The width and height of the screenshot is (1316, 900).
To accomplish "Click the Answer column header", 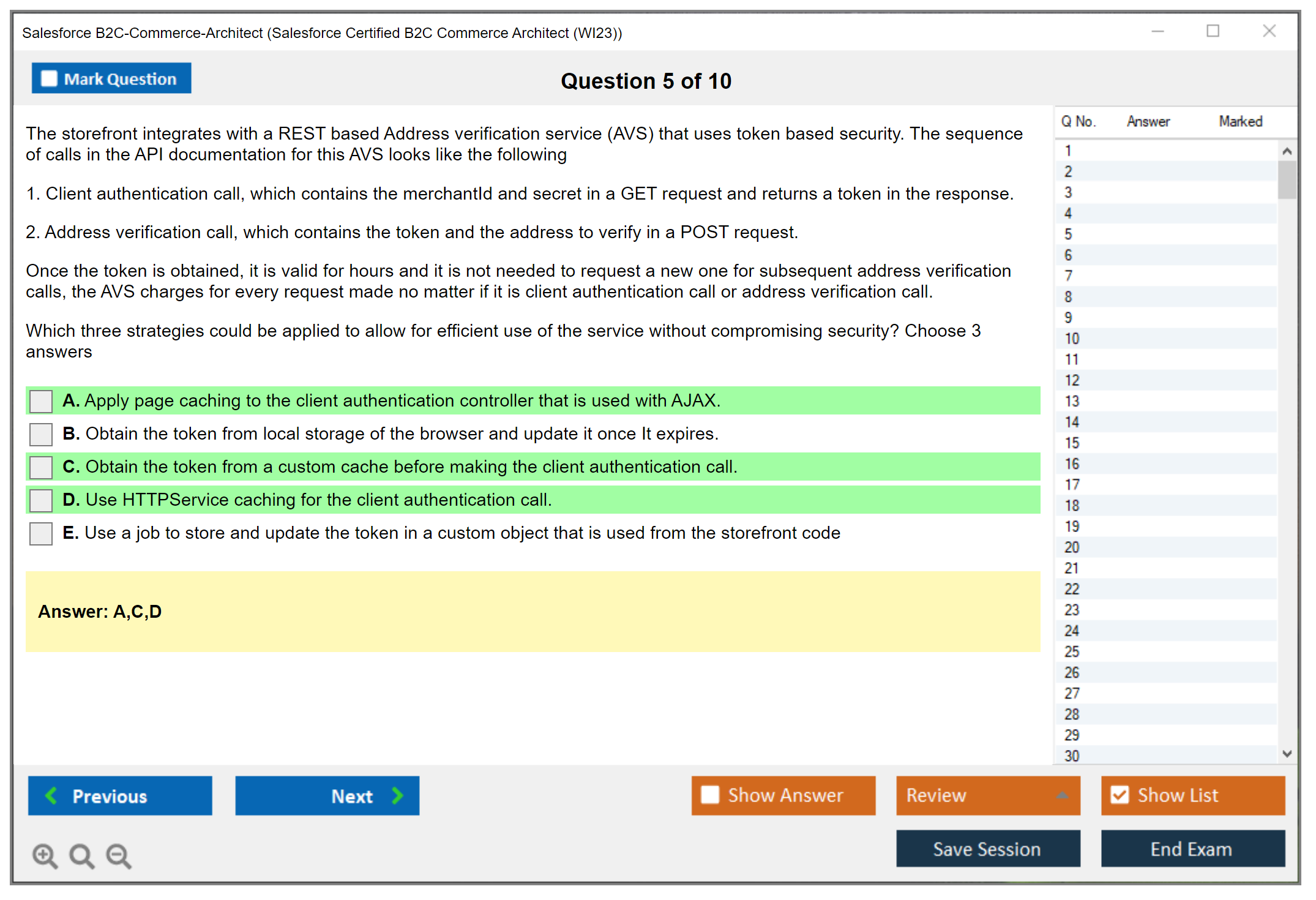I will [x=1148, y=121].
